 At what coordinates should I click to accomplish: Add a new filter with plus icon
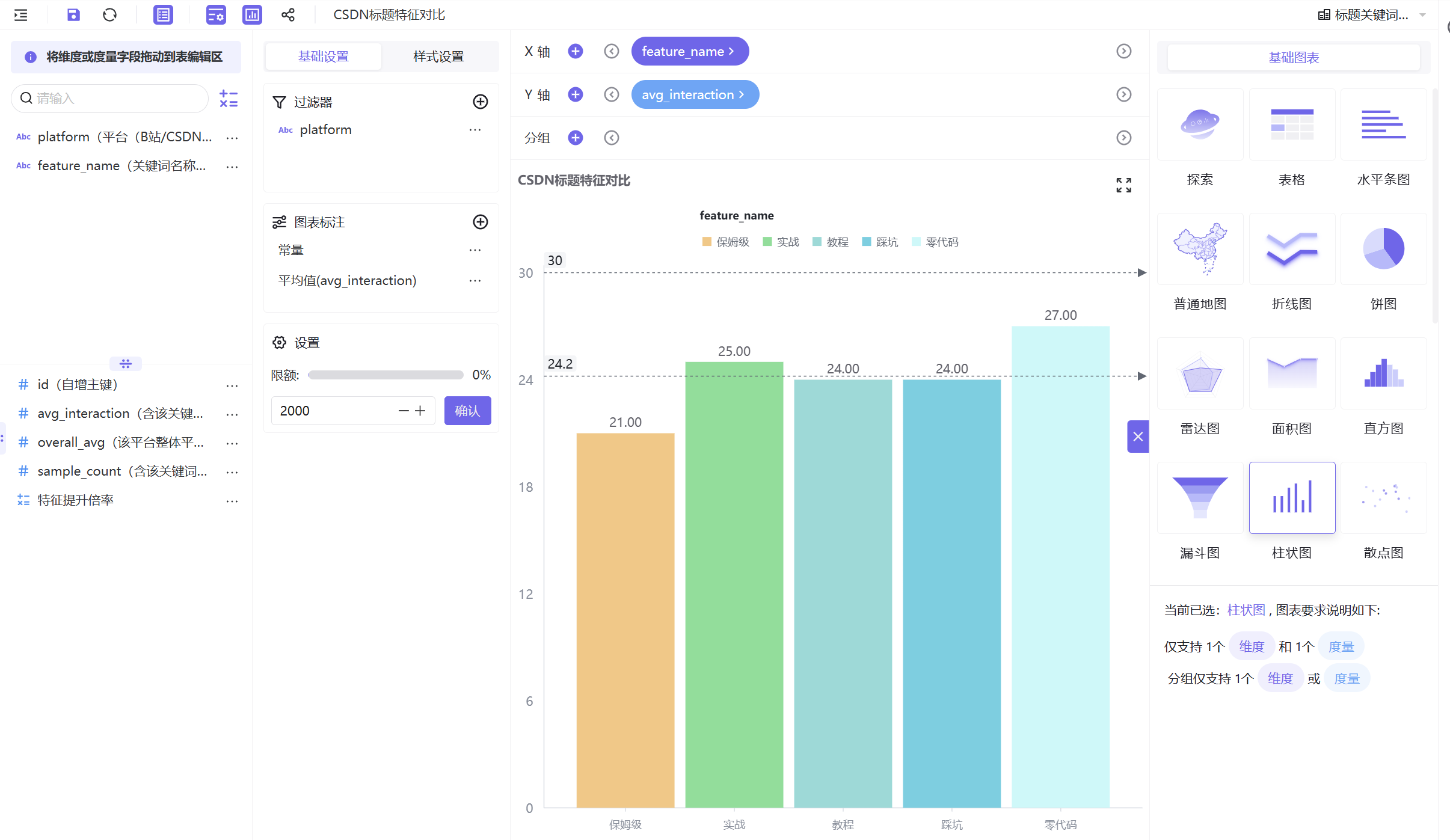(x=481, y=102)
